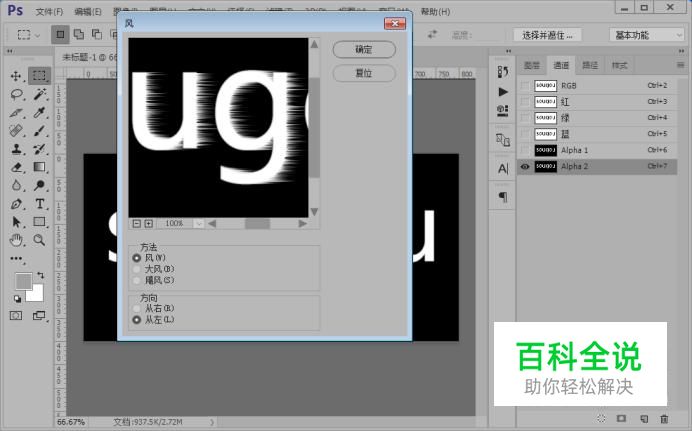Select the Clone Stamp tool
692x431 pixels.
(16, 149)
